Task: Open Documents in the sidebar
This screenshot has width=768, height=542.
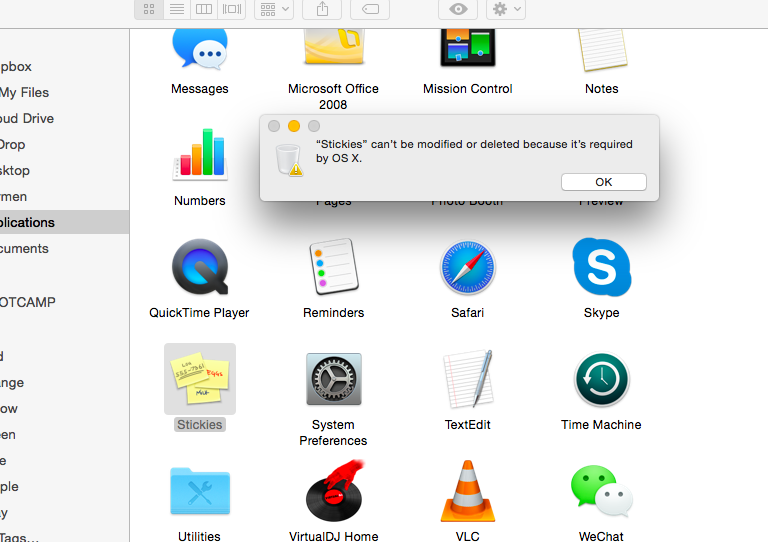Action: pyautogui.click(x=65, y=248)
